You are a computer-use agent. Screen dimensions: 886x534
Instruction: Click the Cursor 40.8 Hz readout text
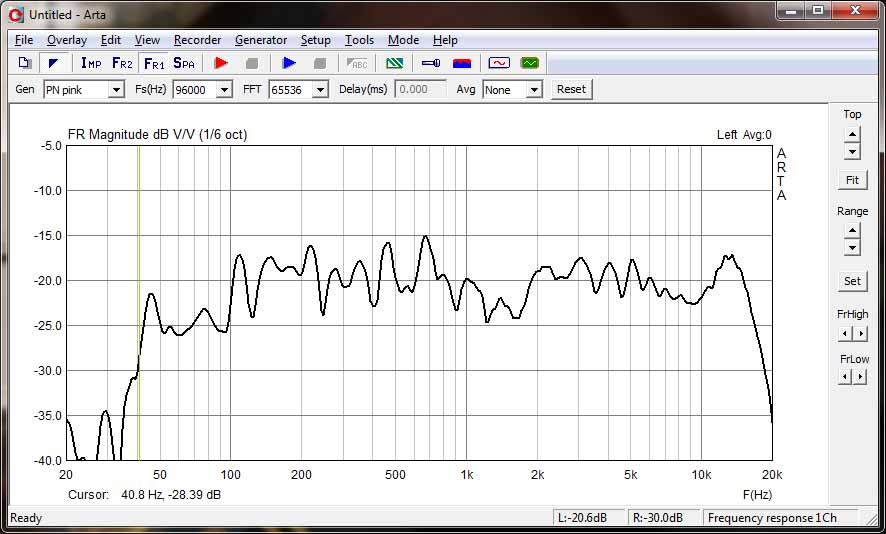(x=145, y=495)
